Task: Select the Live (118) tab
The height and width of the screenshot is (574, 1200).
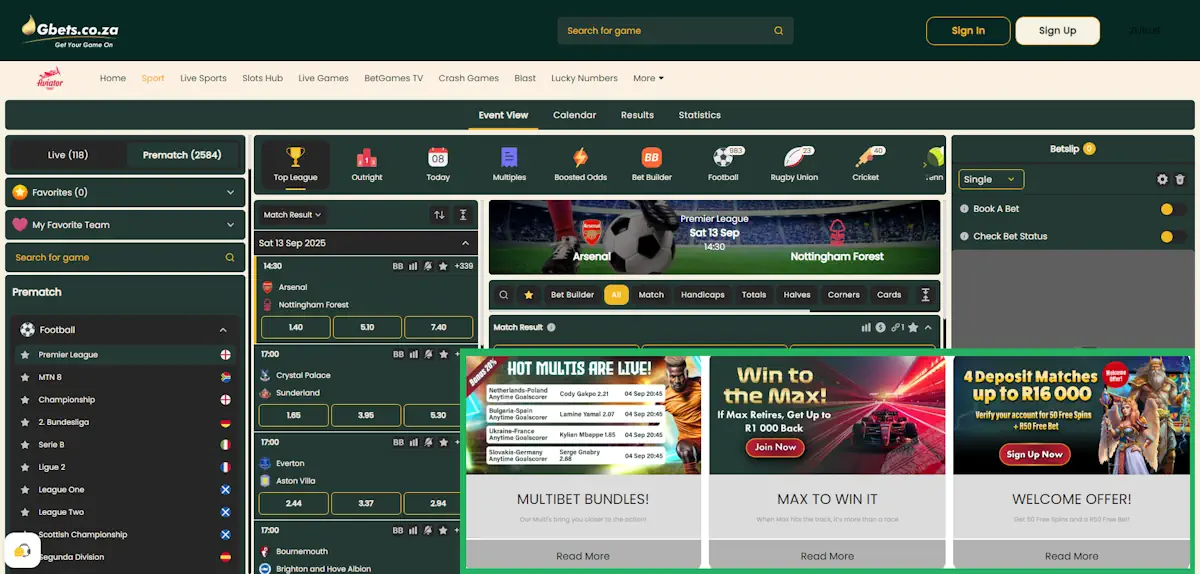Action: (68, 155)
